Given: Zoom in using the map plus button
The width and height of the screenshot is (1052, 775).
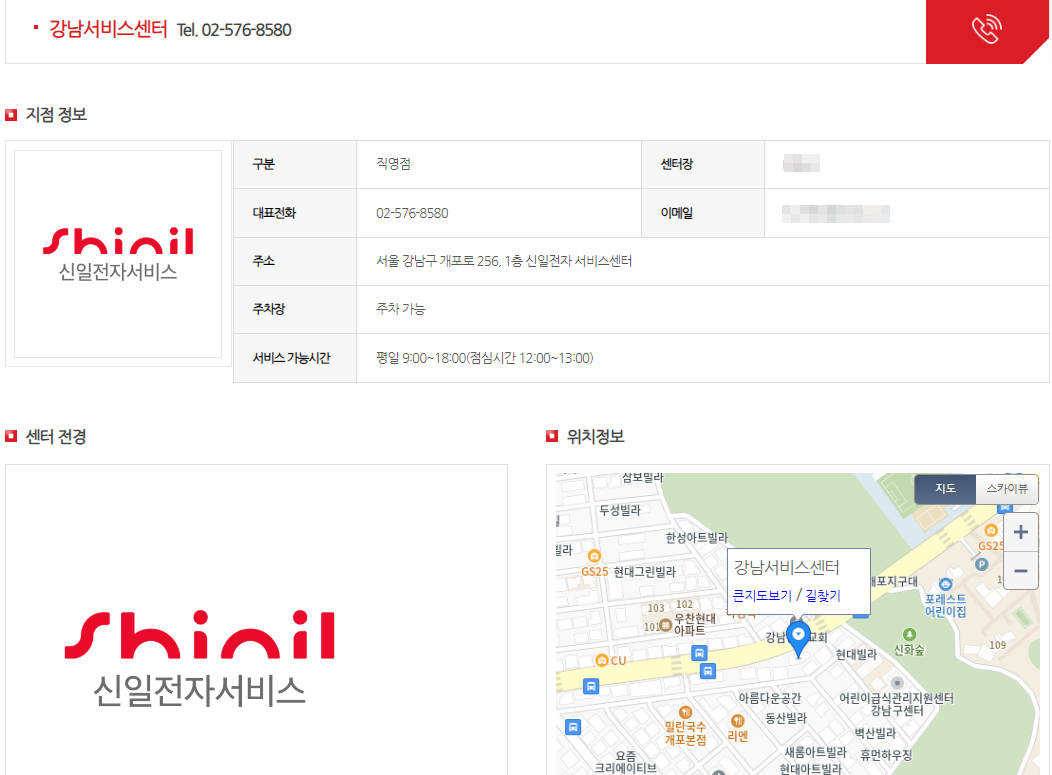Looking at the screenshot, I should pos(1019,531).
